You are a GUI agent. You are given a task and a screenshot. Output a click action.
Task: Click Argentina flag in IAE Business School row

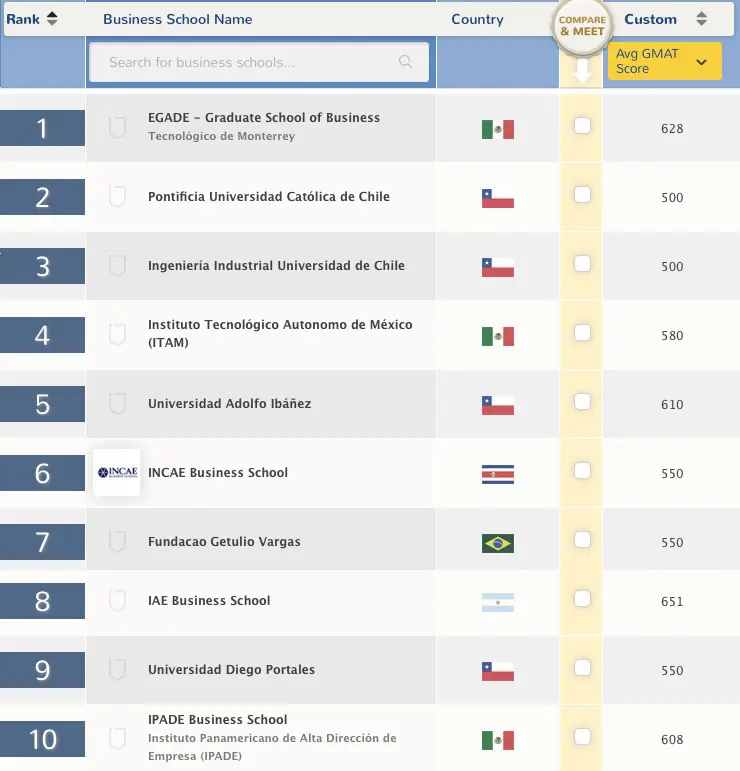498,603
